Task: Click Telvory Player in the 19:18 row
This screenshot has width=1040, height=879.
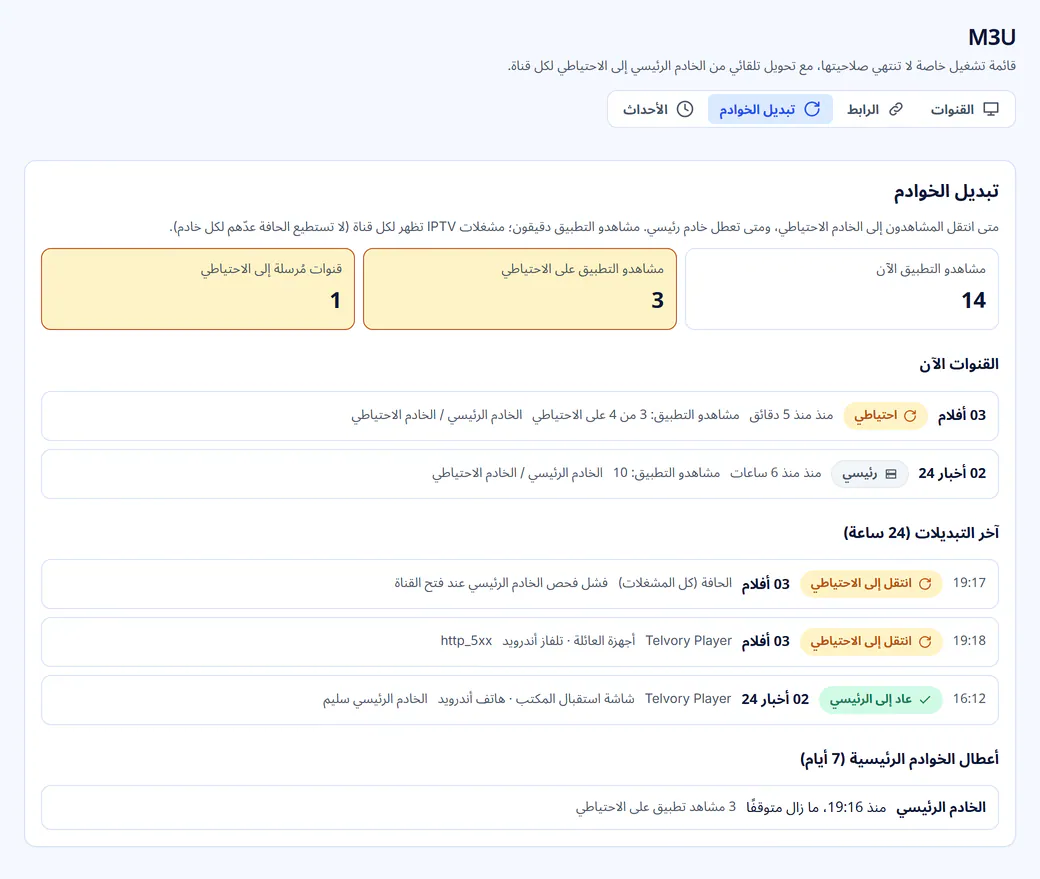Action: click(688, 641)
